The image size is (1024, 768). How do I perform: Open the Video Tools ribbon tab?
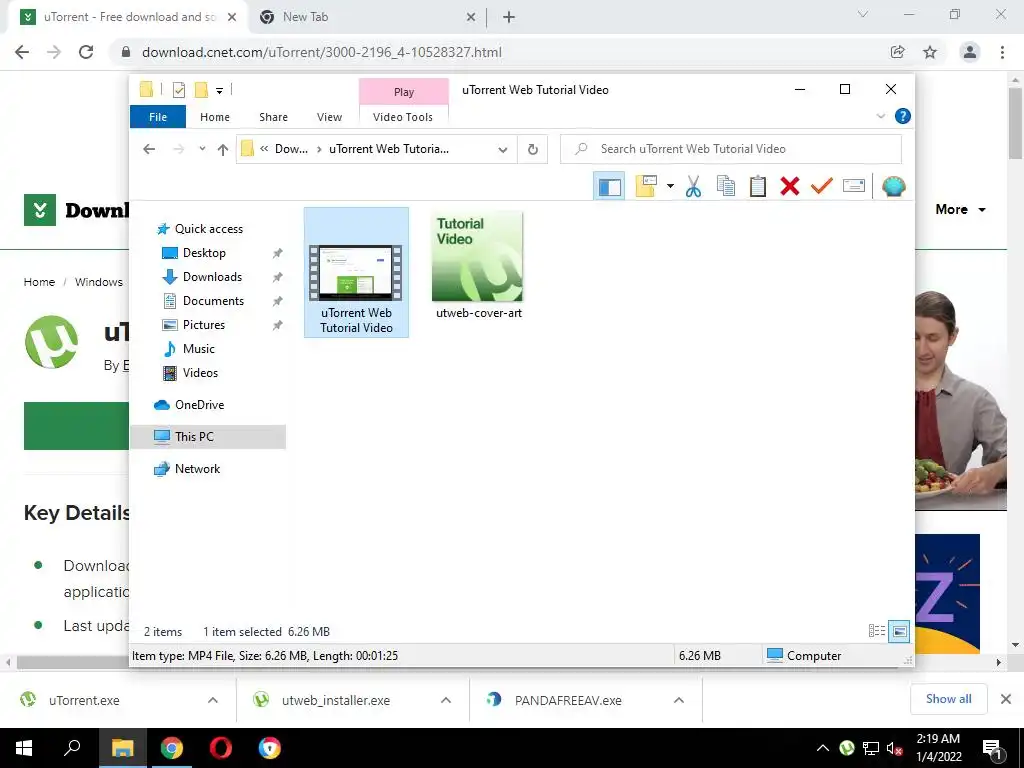coord(403,117)
